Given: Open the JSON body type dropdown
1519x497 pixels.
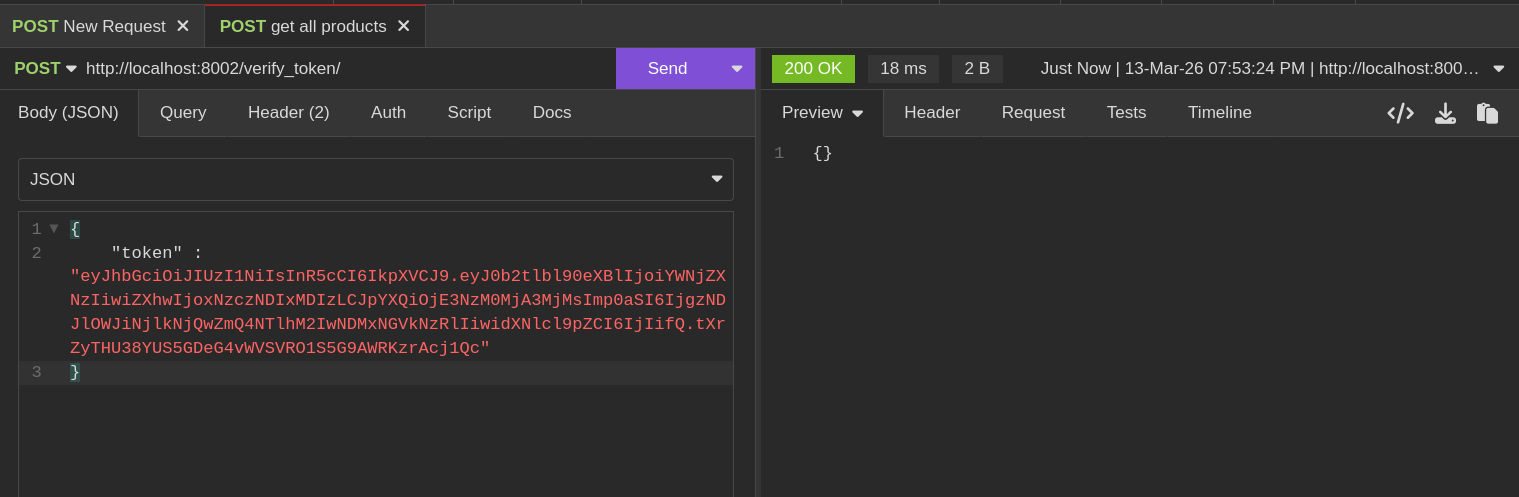Looking at the screenshot, I should coord(376,180).
